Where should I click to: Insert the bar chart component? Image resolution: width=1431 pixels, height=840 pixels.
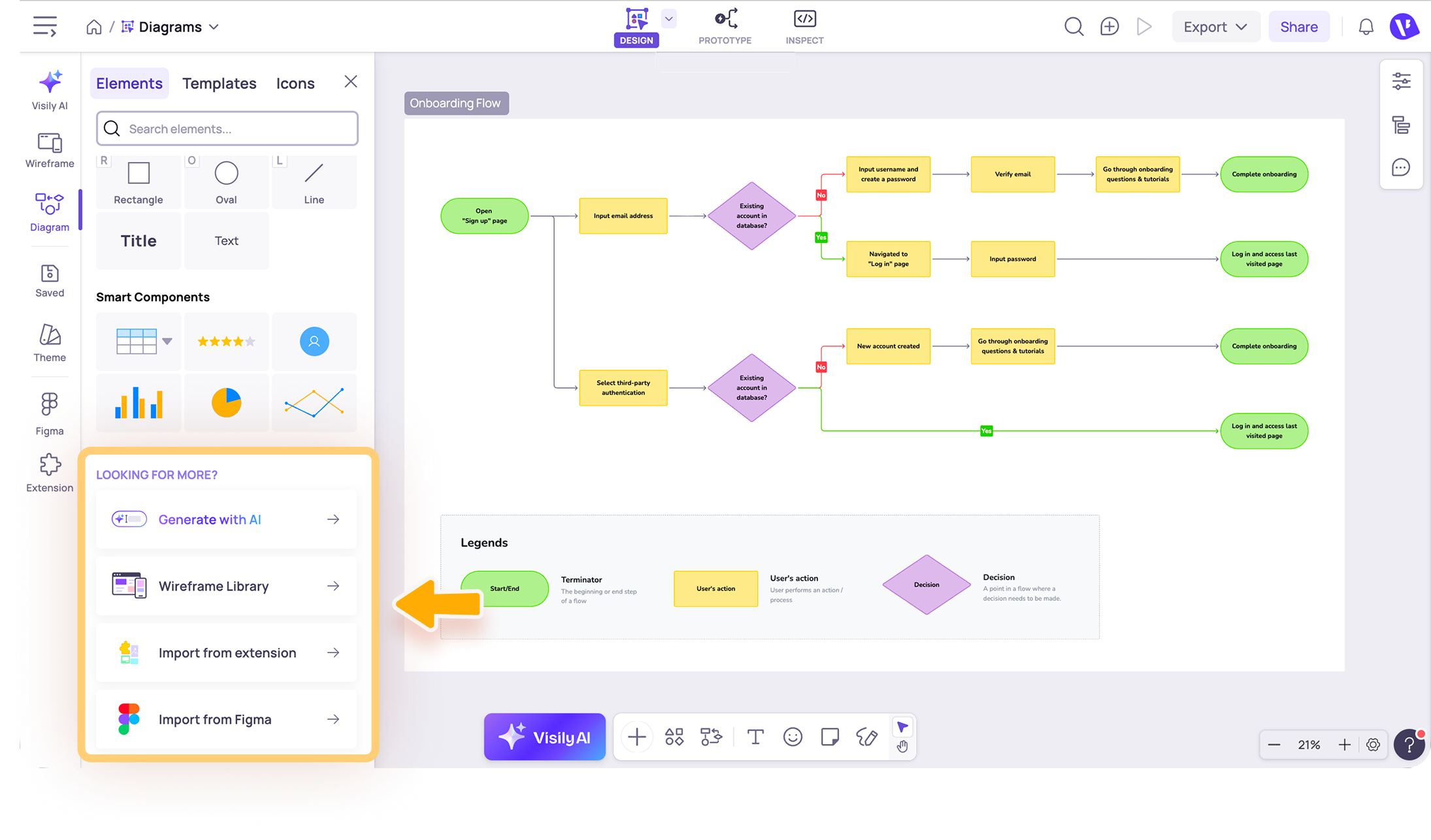139,402
